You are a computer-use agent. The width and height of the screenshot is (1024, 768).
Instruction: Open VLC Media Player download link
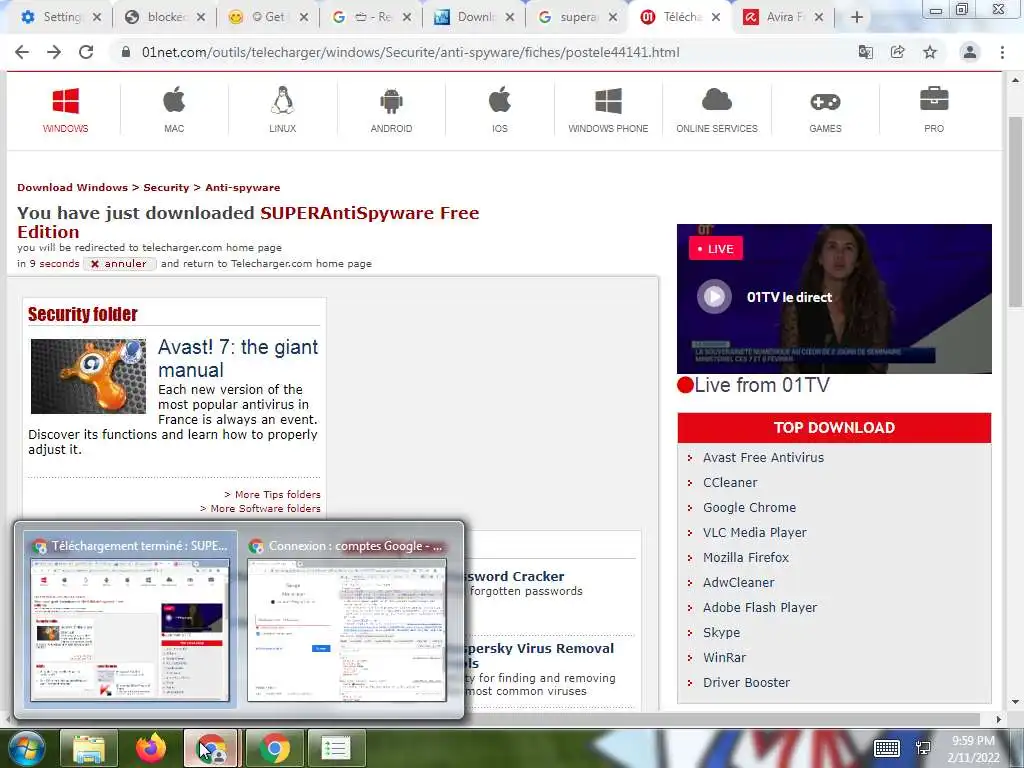(754, 532)
